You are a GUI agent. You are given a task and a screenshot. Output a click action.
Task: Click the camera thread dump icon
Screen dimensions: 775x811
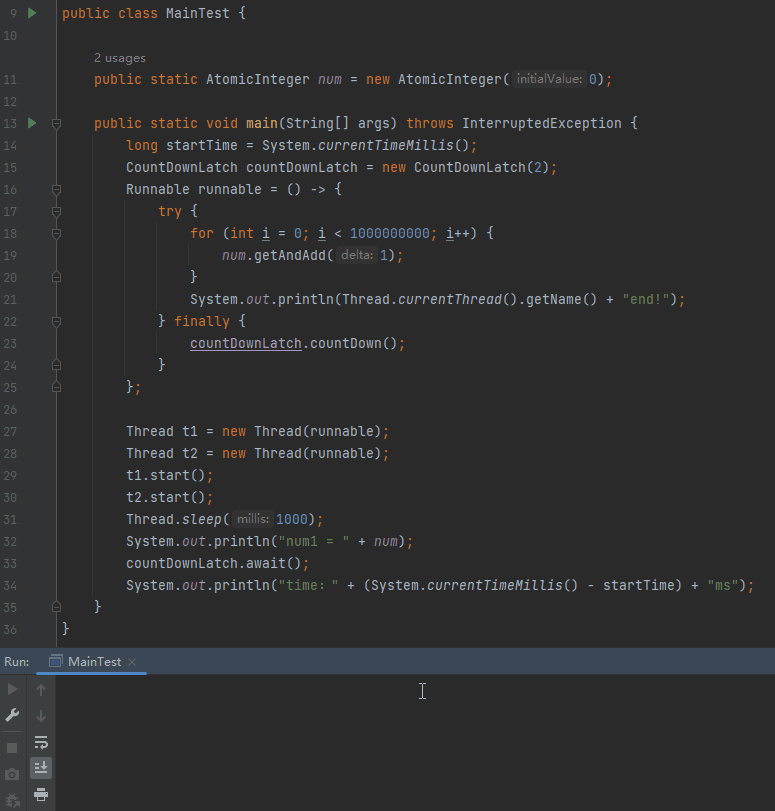point(12,774)
